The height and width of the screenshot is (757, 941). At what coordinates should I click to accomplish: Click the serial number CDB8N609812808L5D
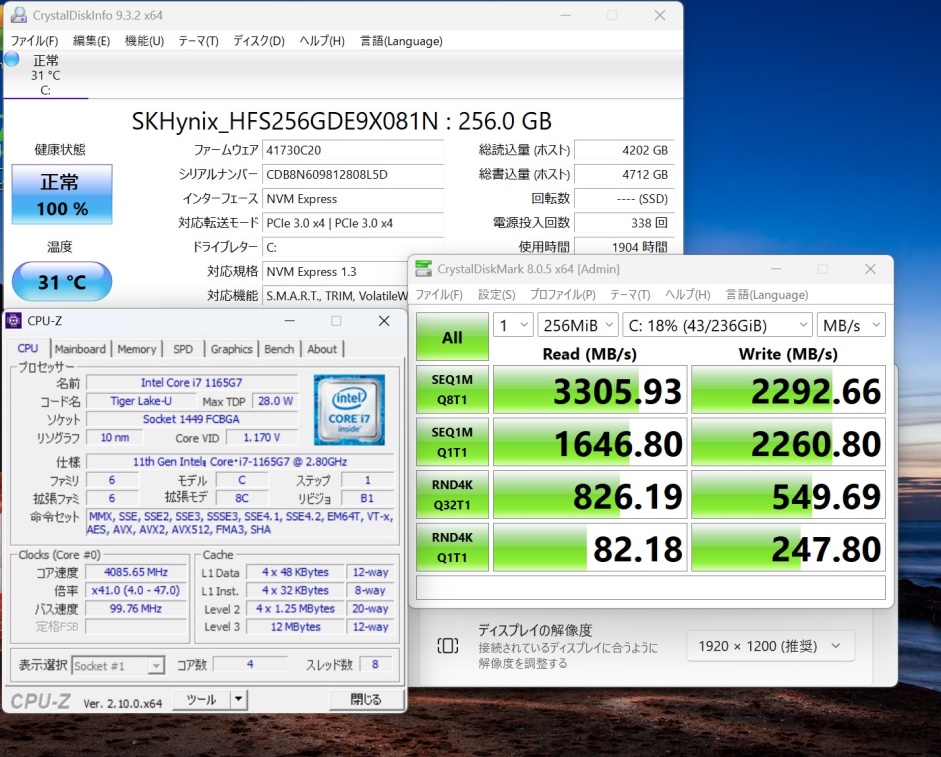(353, 174)
